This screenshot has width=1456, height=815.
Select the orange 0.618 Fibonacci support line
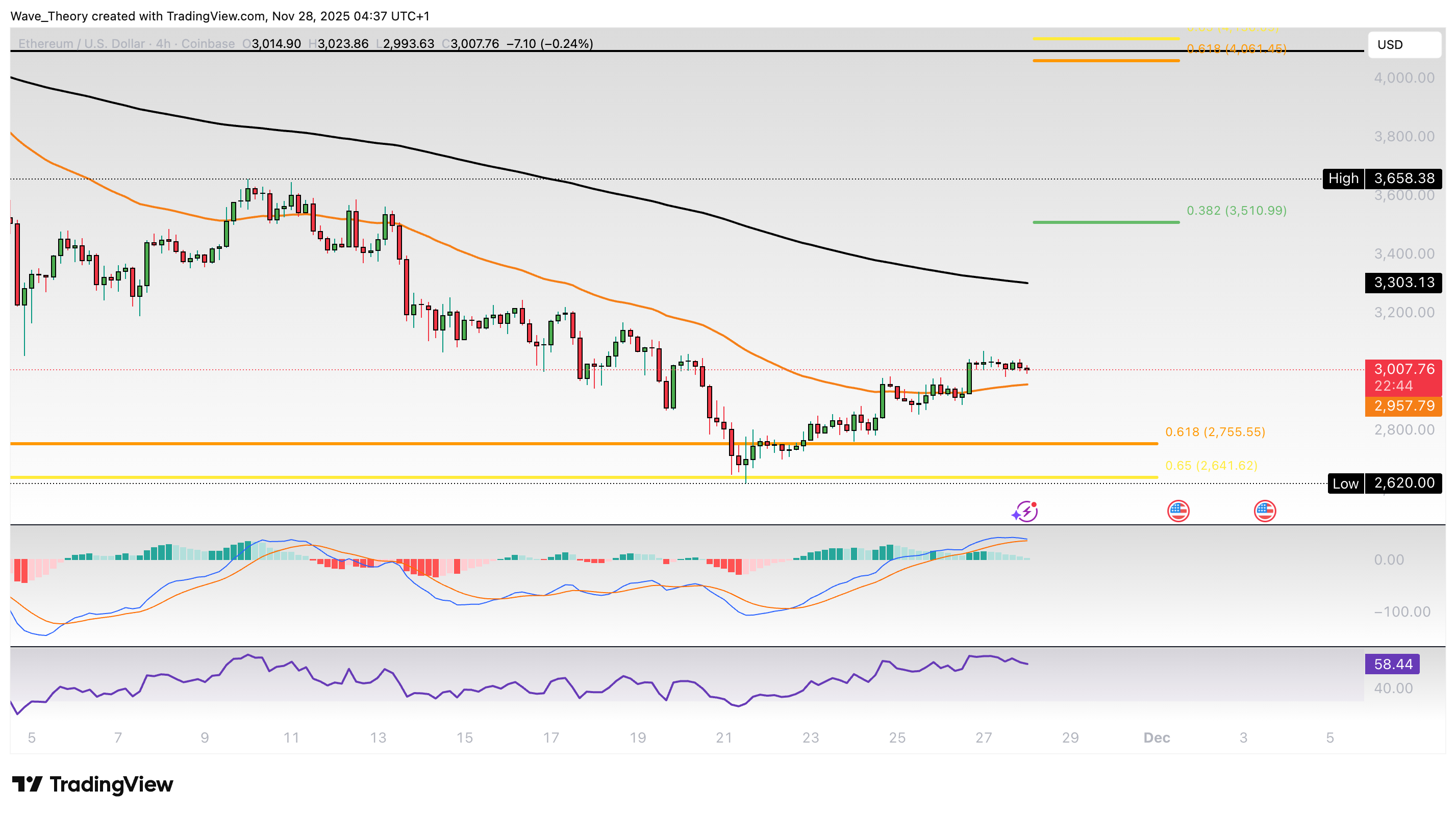(565, 444)
